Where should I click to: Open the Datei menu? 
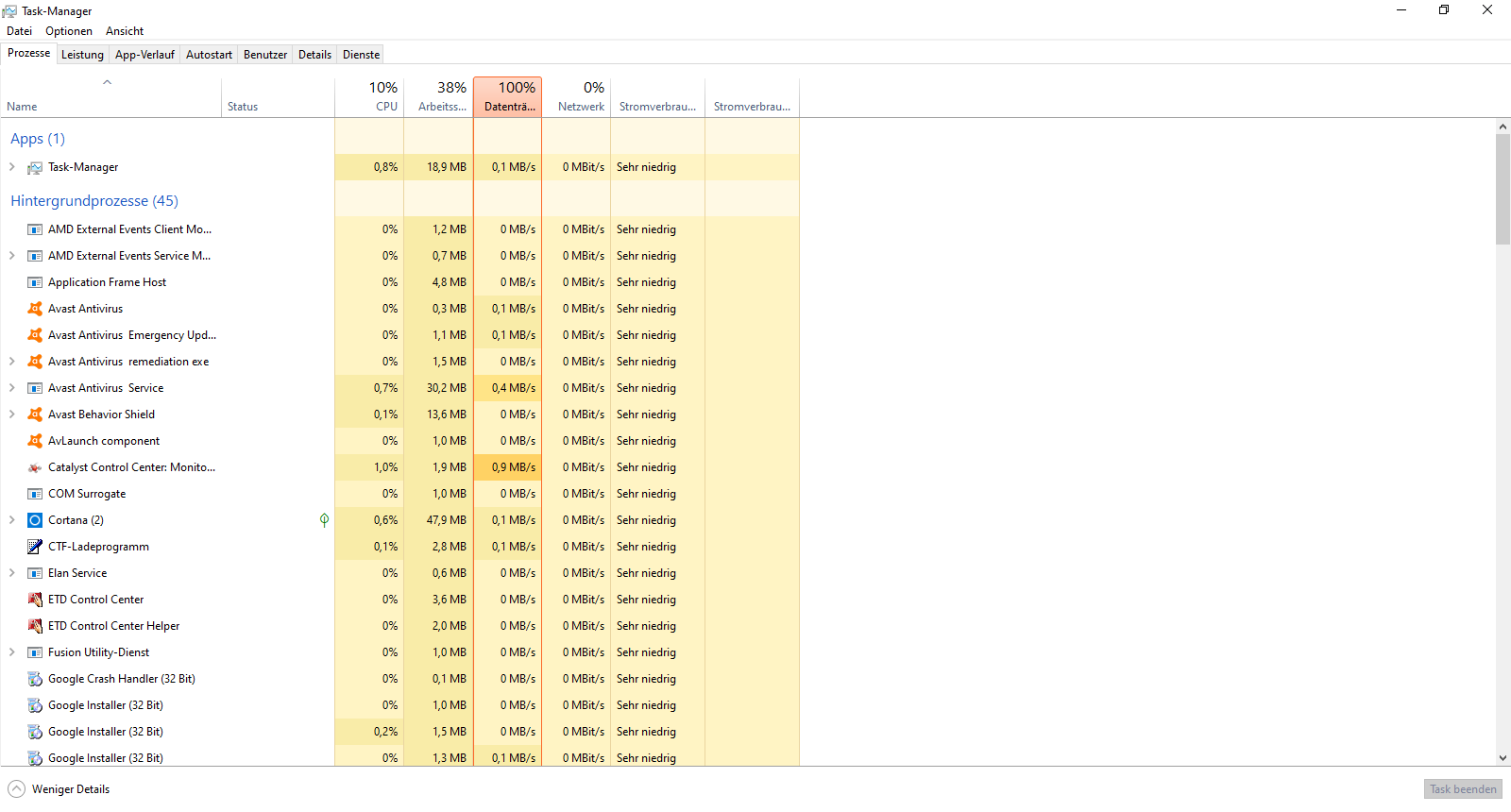pyautogui.click(x=19, y=31)
